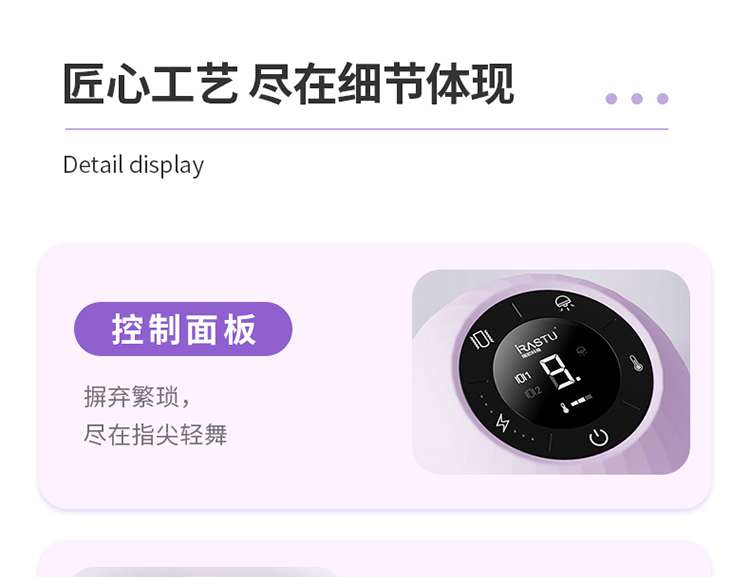Click the middle purple dot in header
The image size is (750, 577).
click(x=637, y=99)
